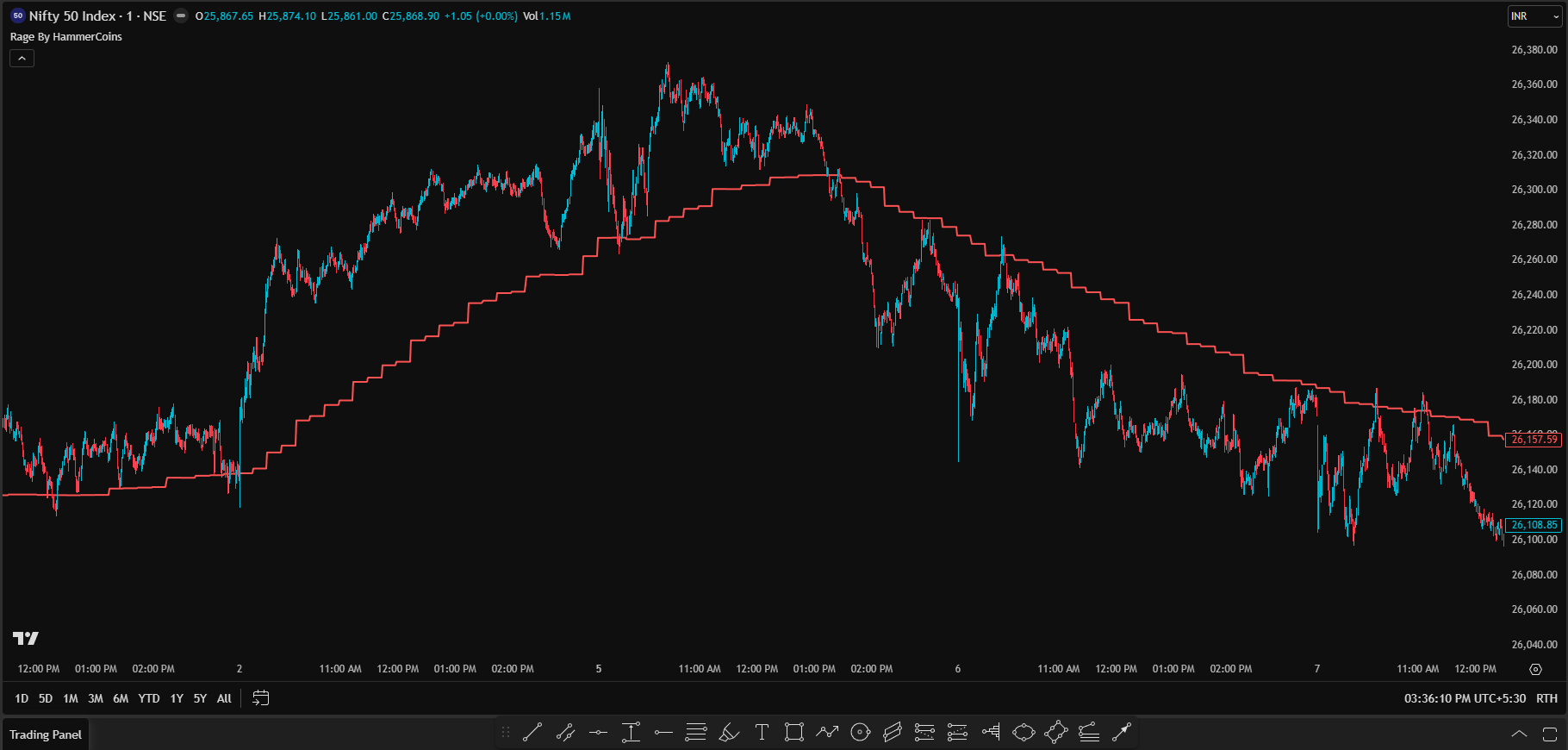This screenshot has width=1568, height=750.
Task: Switch chart range to 5D
Action: point(46,698)
